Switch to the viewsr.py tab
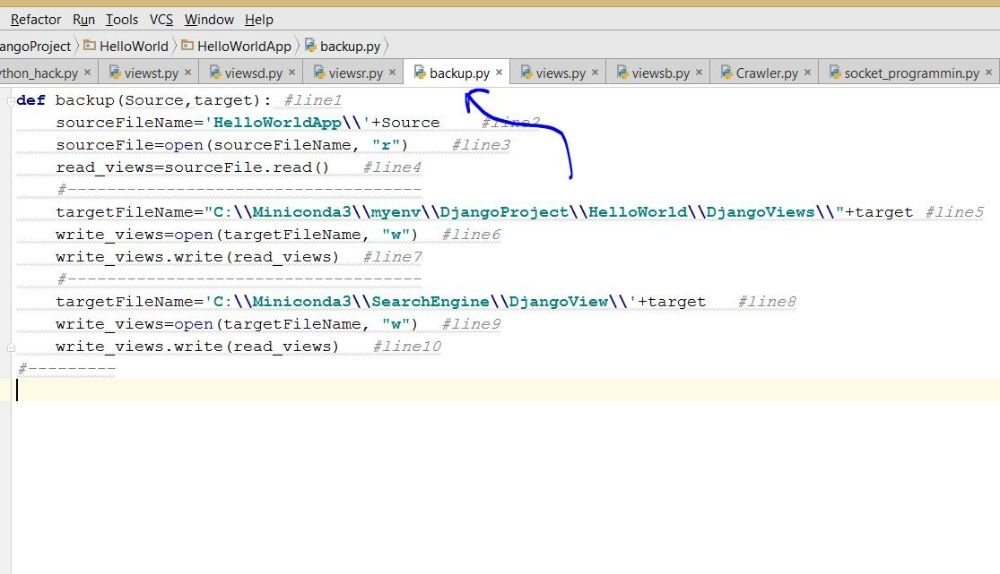 pos(354,73)
